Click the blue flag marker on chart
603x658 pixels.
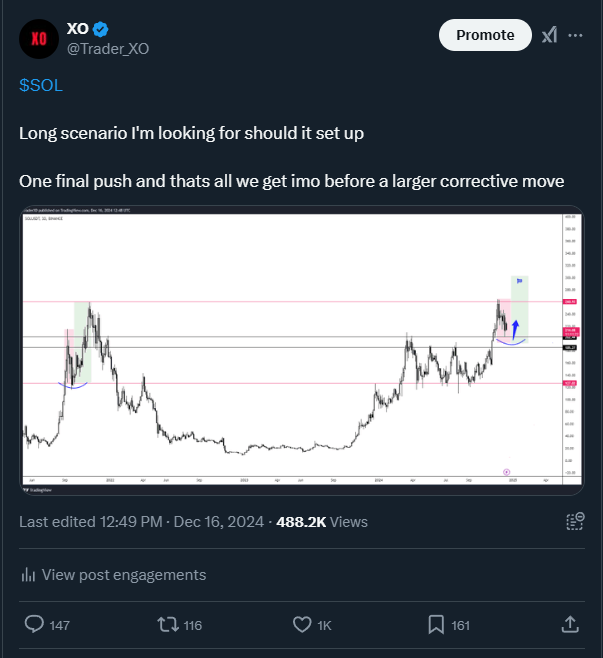(x=519, y=281)
